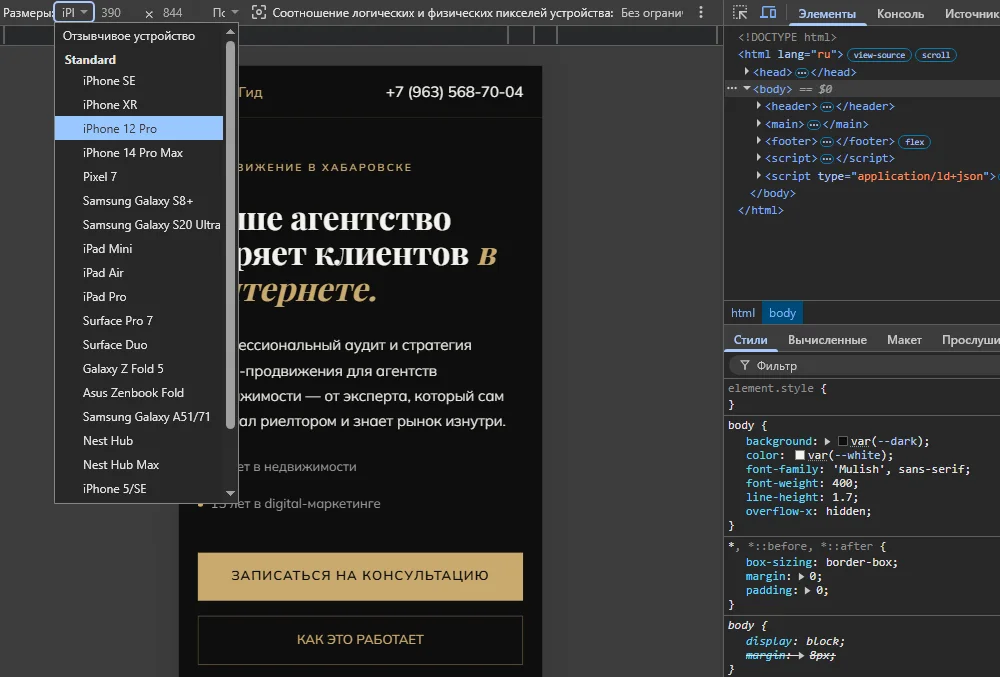The height and width of the screenshot is (677, 1000).
Task: Select Samsung Galaxy A51/71 device
Action: 139,417
